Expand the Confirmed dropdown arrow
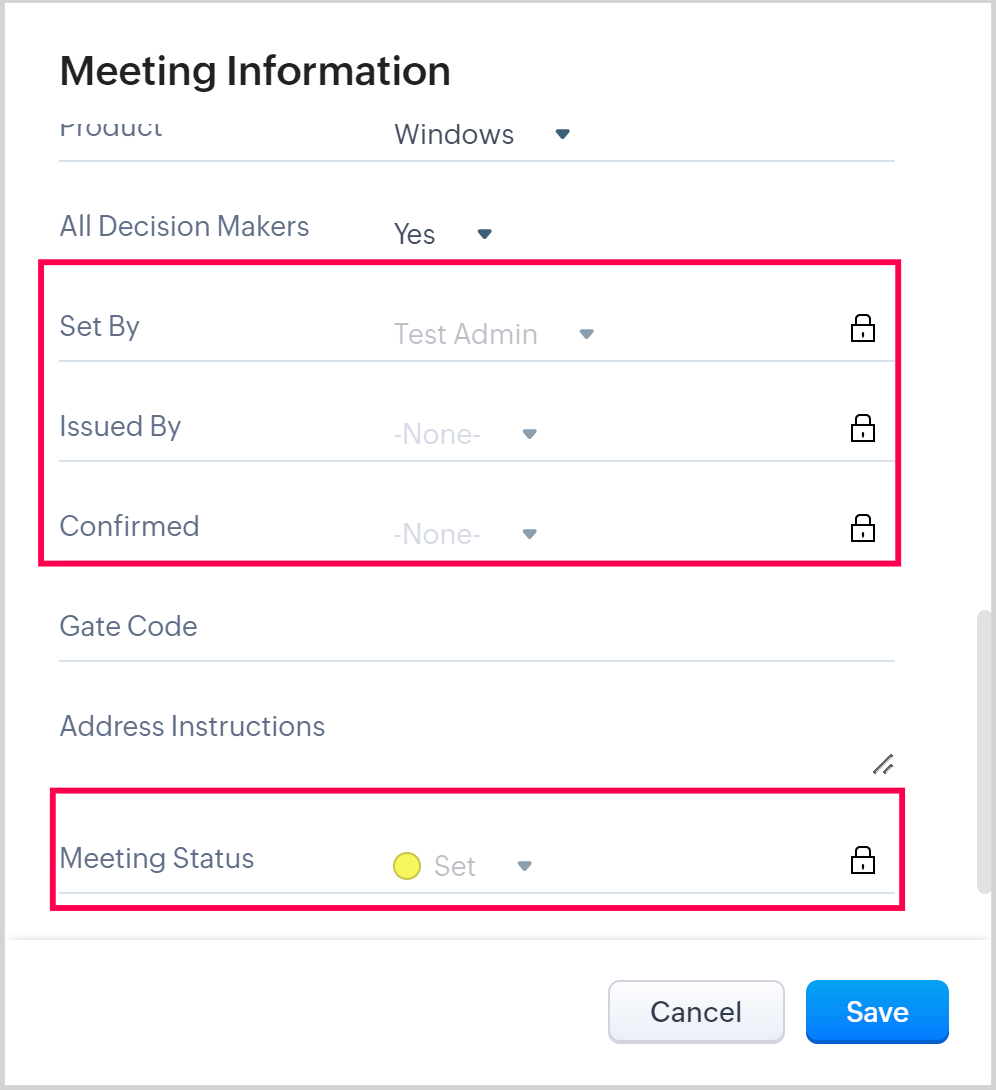This screenshot has width=996, height=1090. [530, 534]
